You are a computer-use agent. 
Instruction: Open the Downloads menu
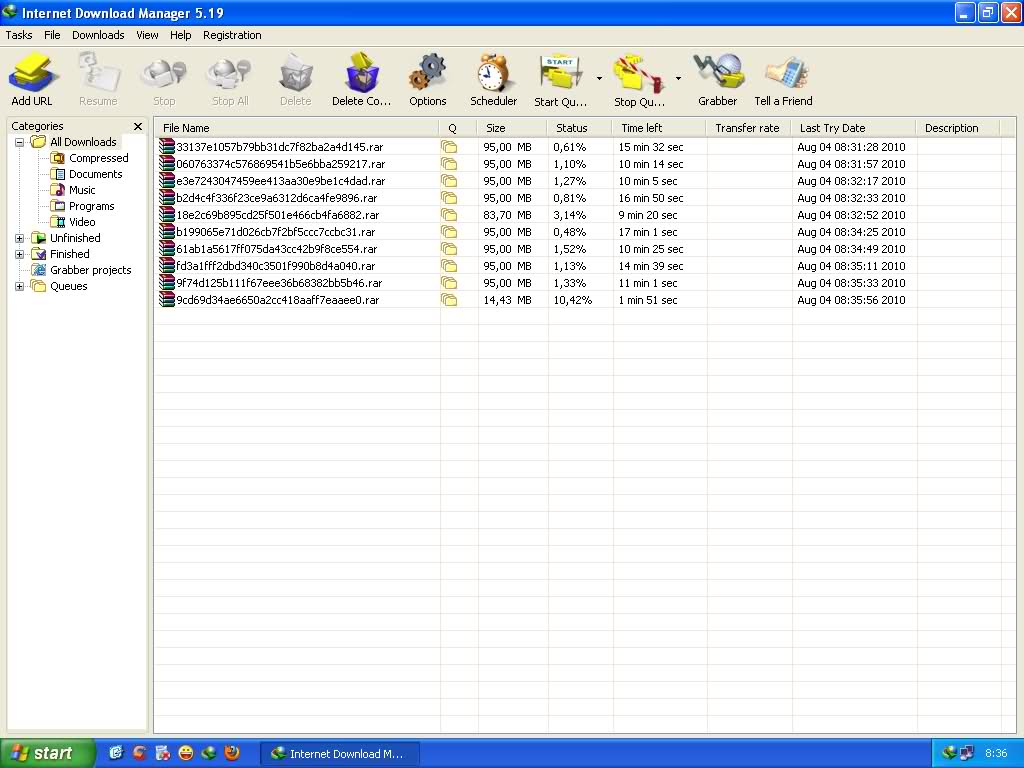click(98, 35)
